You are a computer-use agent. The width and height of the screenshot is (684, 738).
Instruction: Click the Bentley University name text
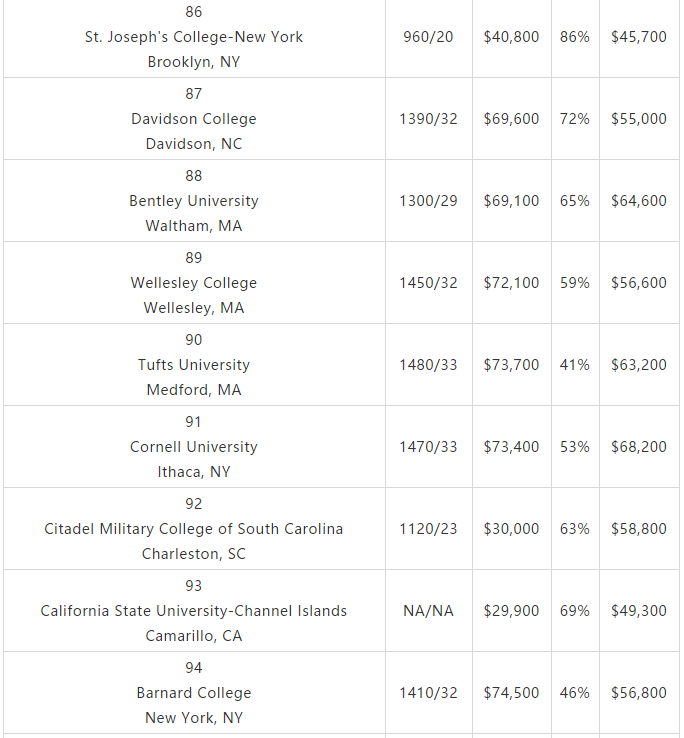click(x=193, y=201)
